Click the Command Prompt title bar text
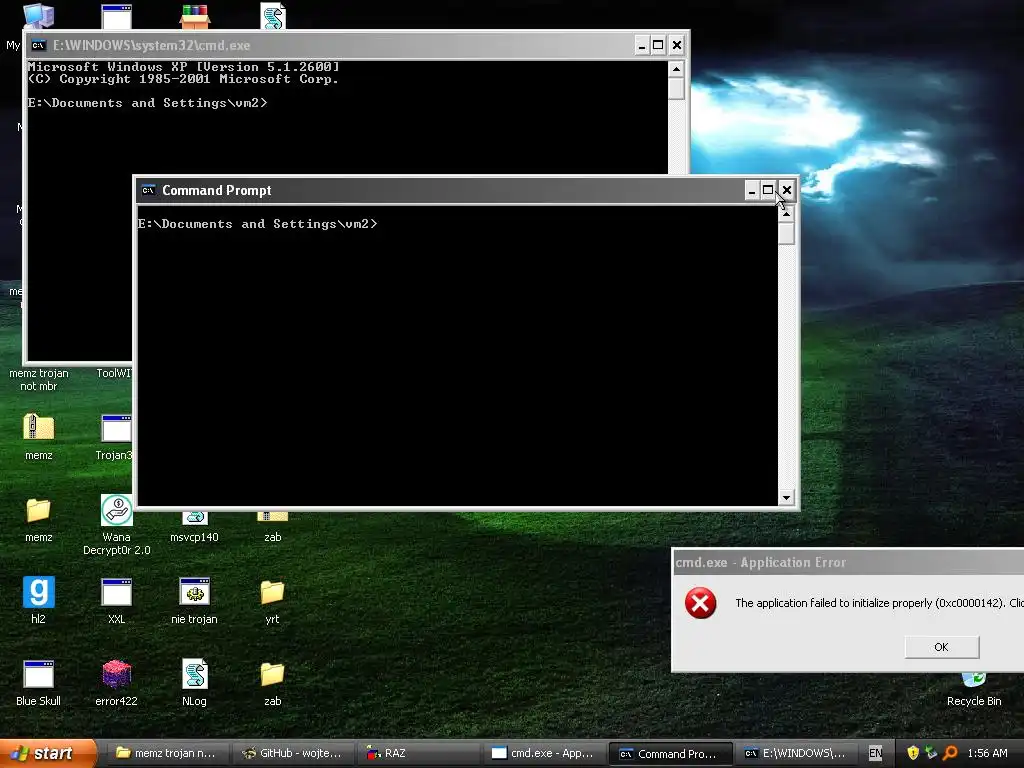The width and height of the screenshot is (1024, 768). click(216, 190)
